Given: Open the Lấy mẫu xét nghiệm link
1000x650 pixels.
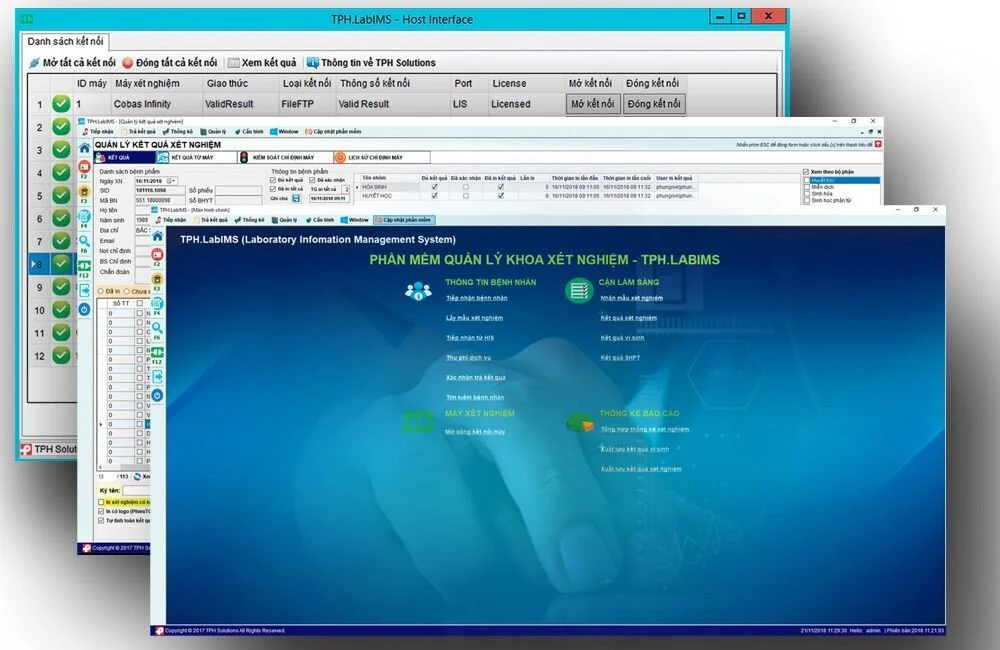Looking at the screenshot, I should click(474, 318).
